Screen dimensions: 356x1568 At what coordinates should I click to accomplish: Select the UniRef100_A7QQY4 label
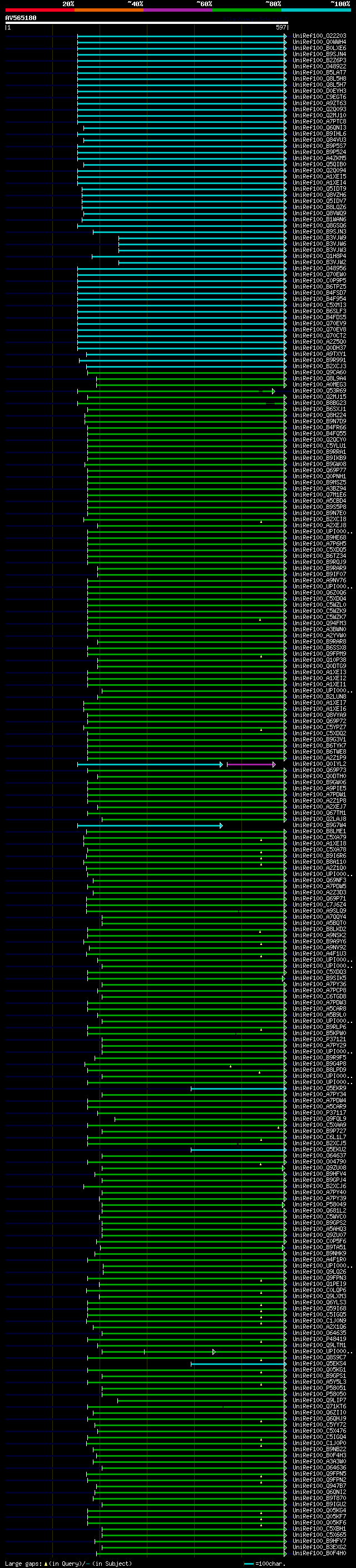tap(319, 917)
